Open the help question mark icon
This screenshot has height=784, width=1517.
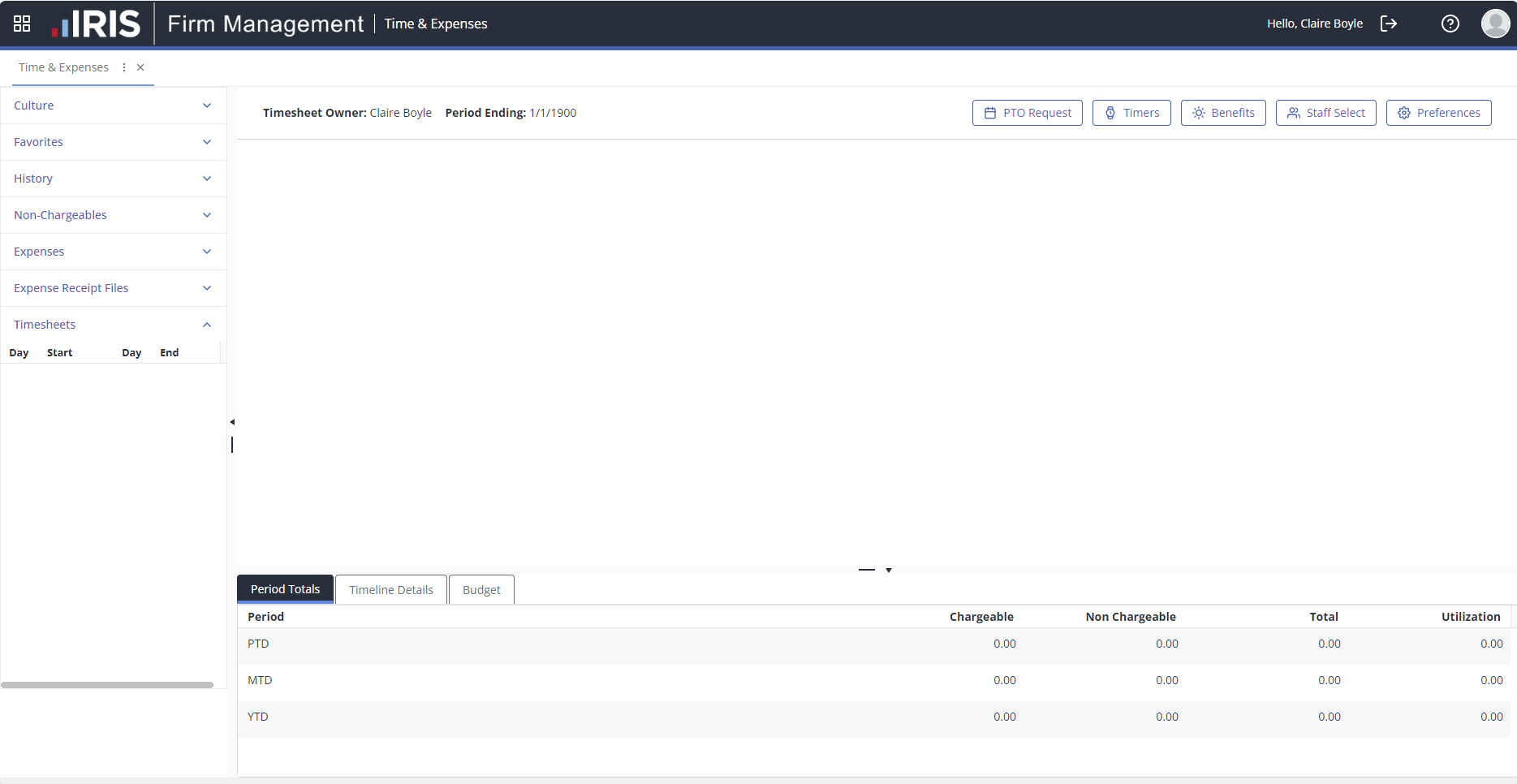click(1450, 24)
